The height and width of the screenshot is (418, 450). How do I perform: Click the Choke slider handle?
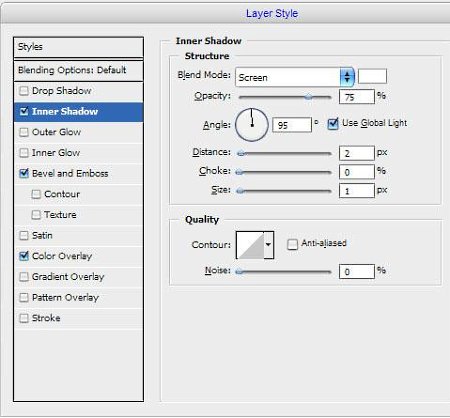point(239,172)
